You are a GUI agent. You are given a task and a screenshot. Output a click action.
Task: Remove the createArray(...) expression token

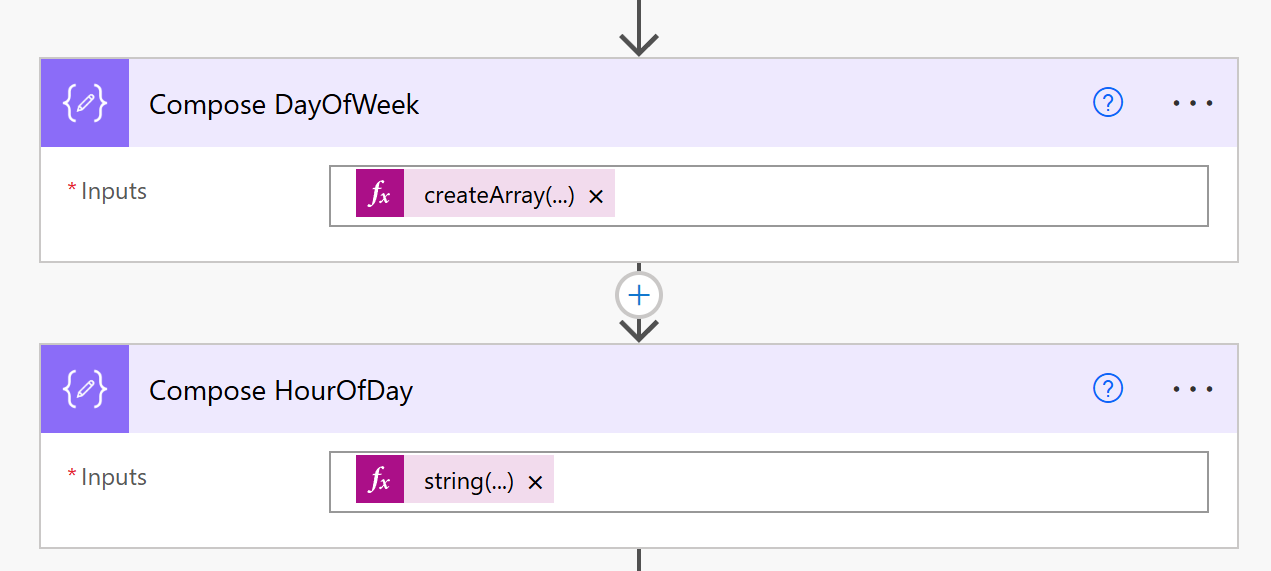click(596, 197)
